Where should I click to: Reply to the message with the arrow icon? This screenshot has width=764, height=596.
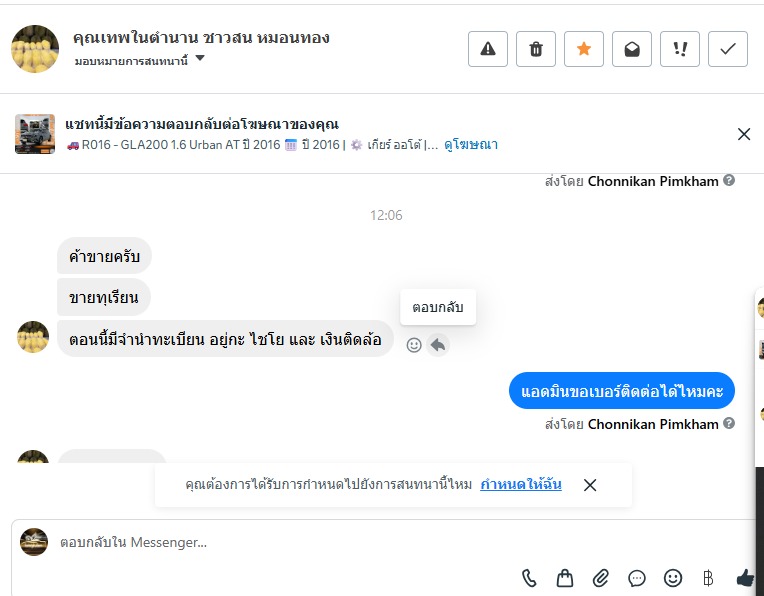pos(438,345)
